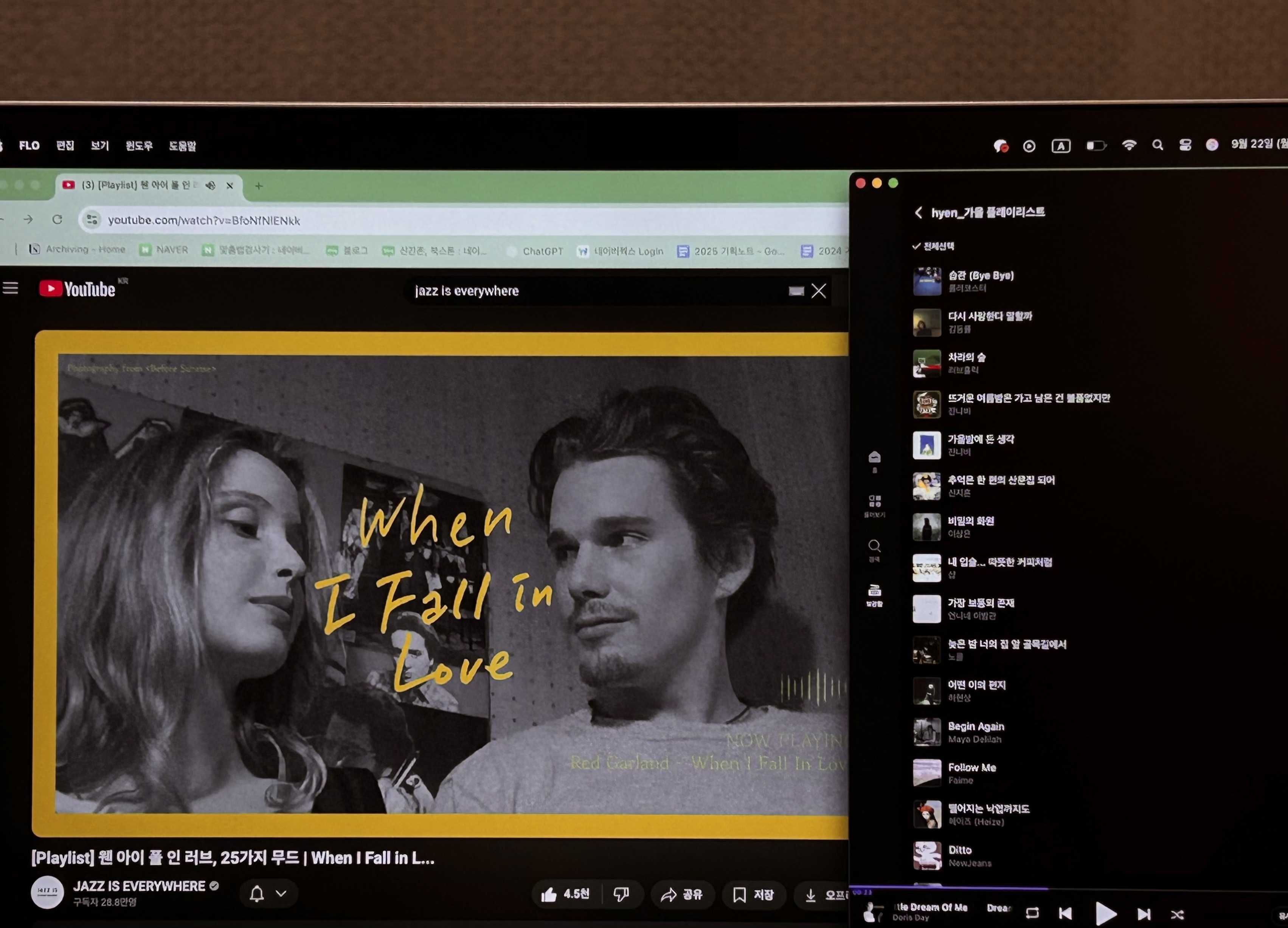Open the YouTube hamburger guide menu

pyautogui.click(x=10, y=288)
